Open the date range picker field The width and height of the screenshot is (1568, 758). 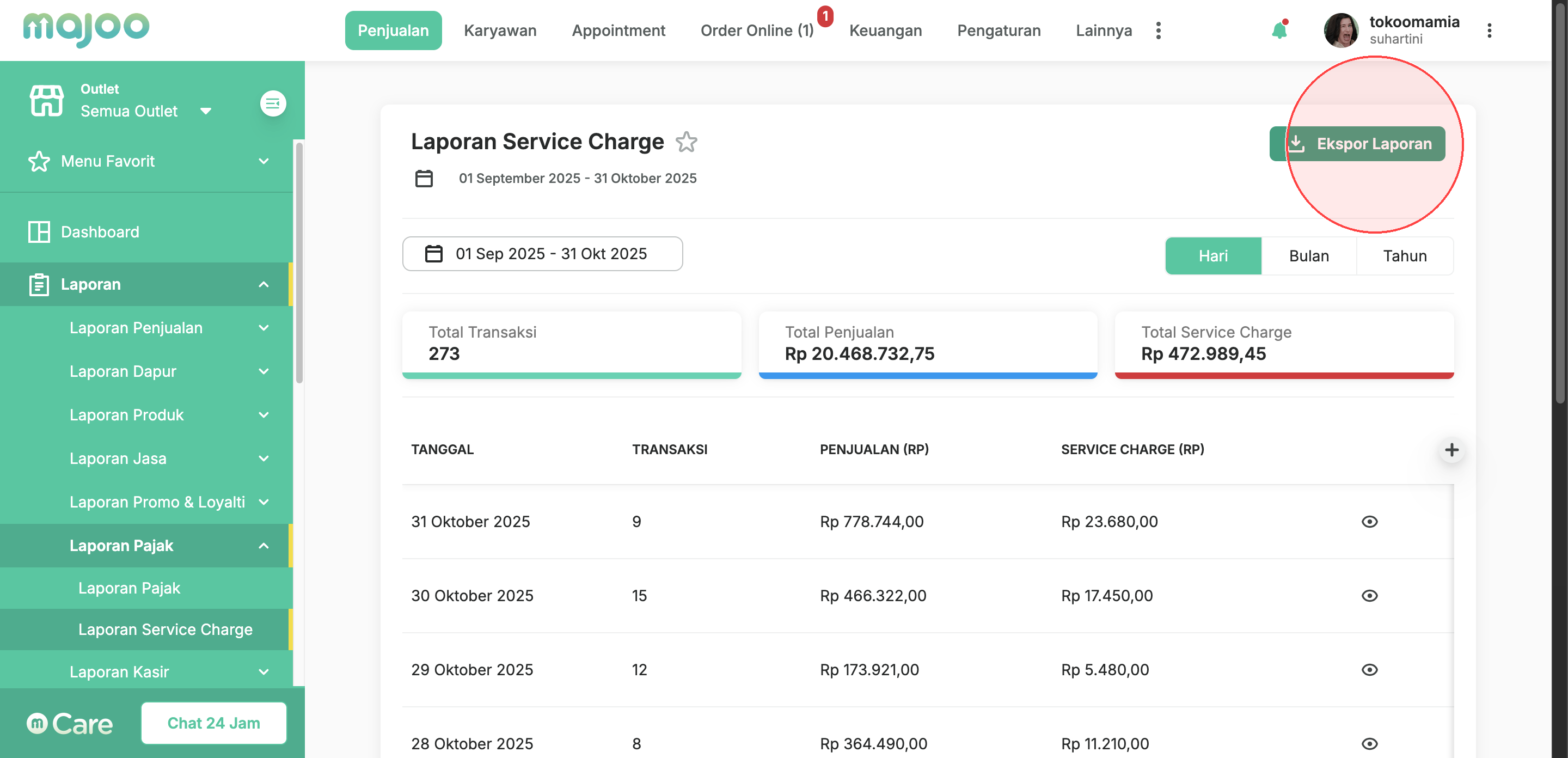(542, 254)
